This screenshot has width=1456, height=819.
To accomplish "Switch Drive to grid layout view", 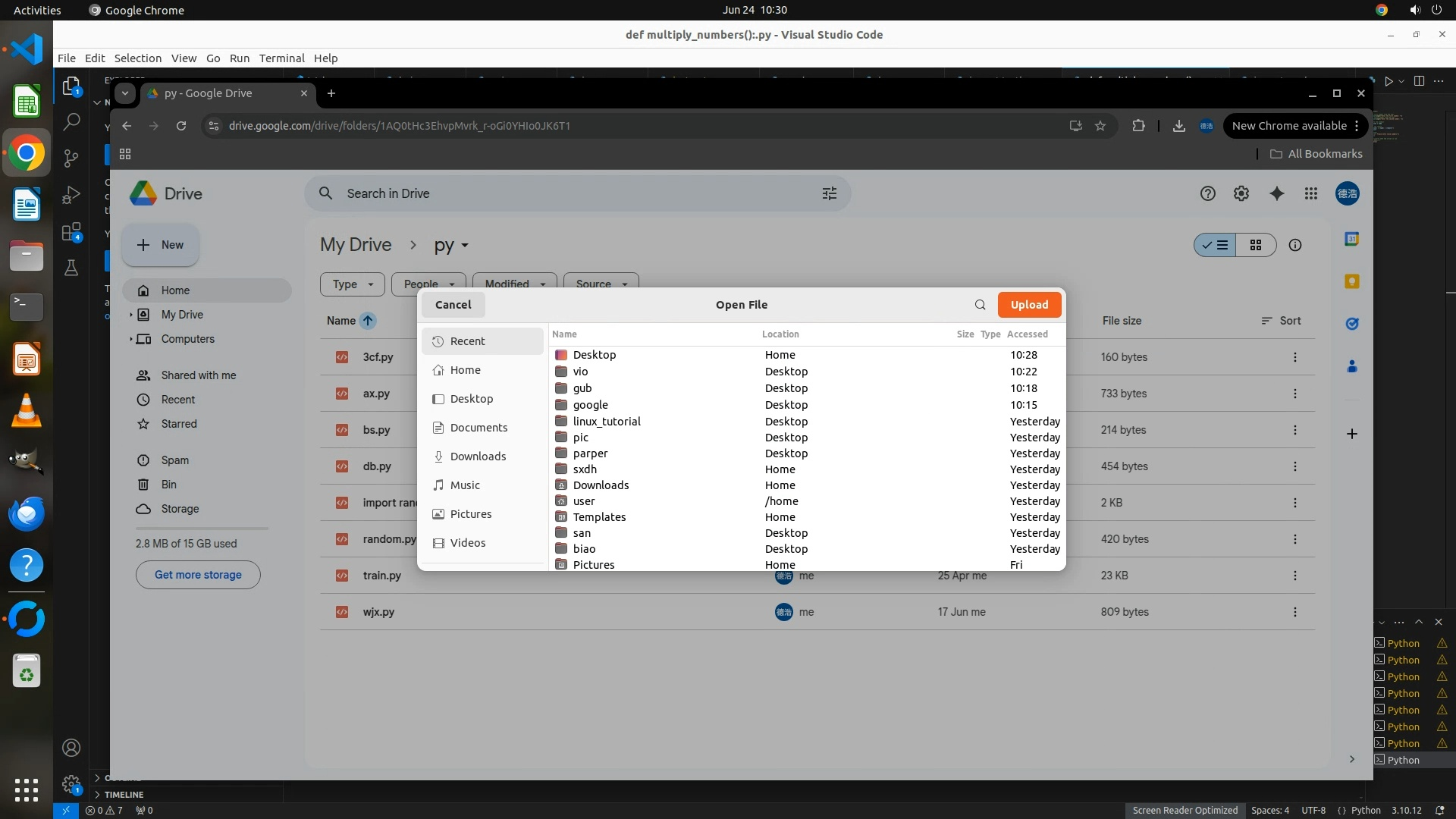I will (1256, 245).
